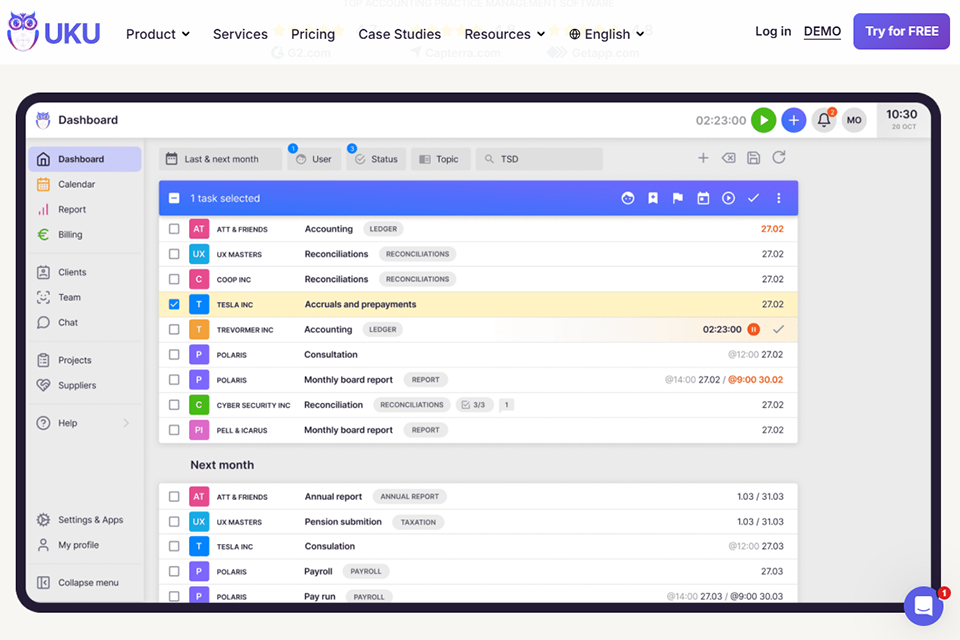The height and width of the screenshot is (640, 960).
Task: Open the MO user avatar
Action: (x=854, y=120)
